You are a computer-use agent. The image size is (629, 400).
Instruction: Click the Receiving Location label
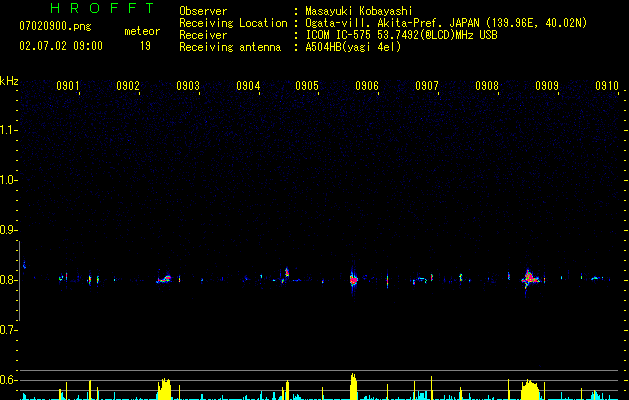(233, 23)
